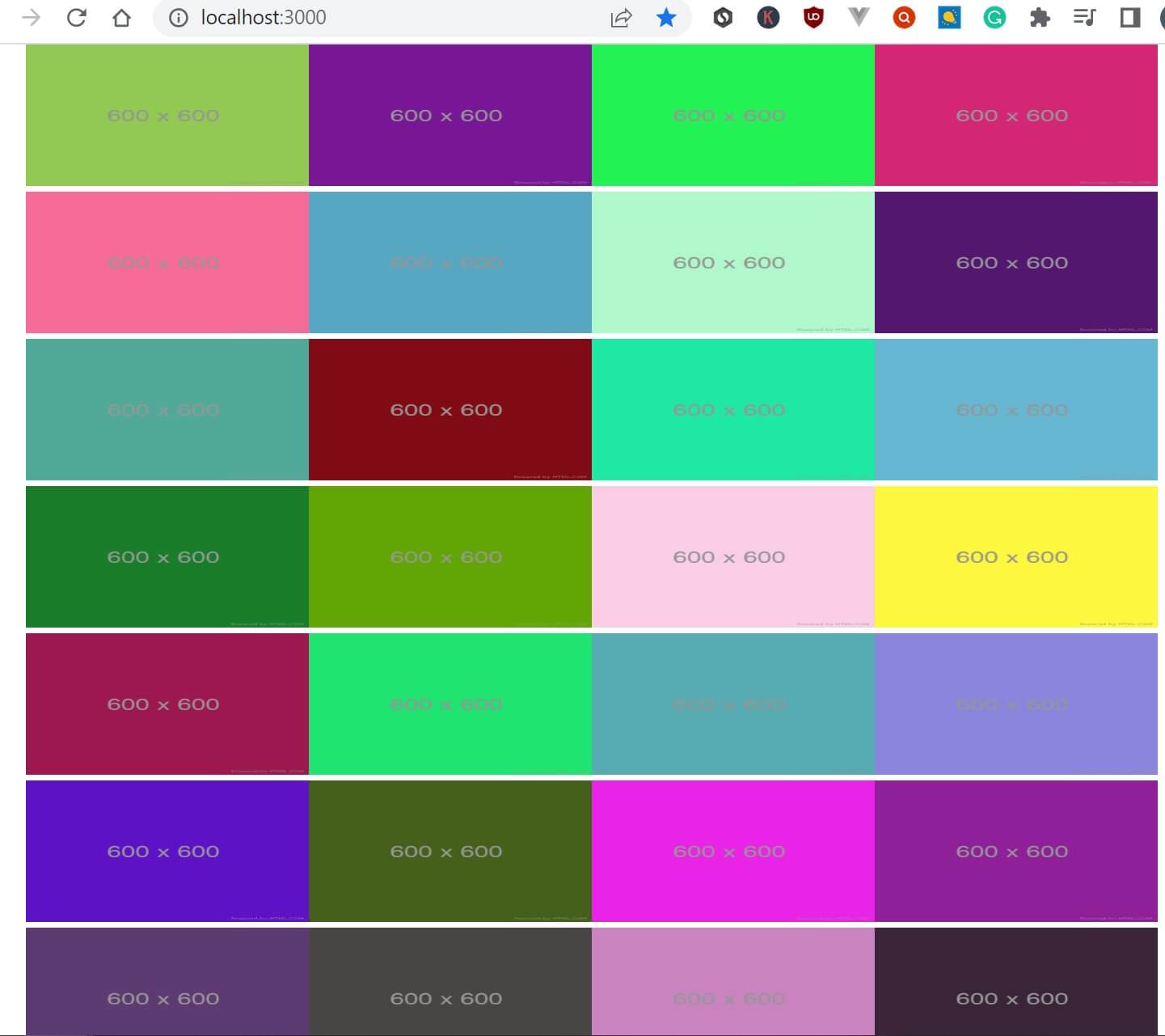The image size is (1165, 1036).
Task: Open the music playlist extension
Action: click(x=1085, y=17)
